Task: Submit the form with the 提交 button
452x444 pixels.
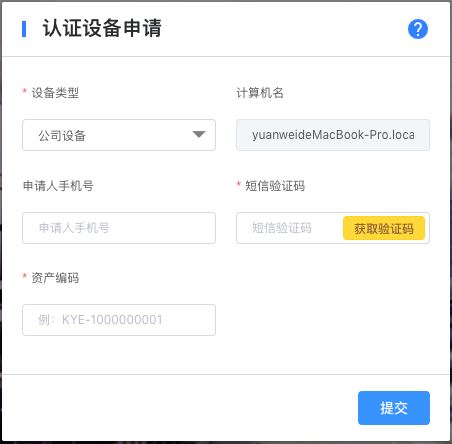Action: [x=394, y=408]
